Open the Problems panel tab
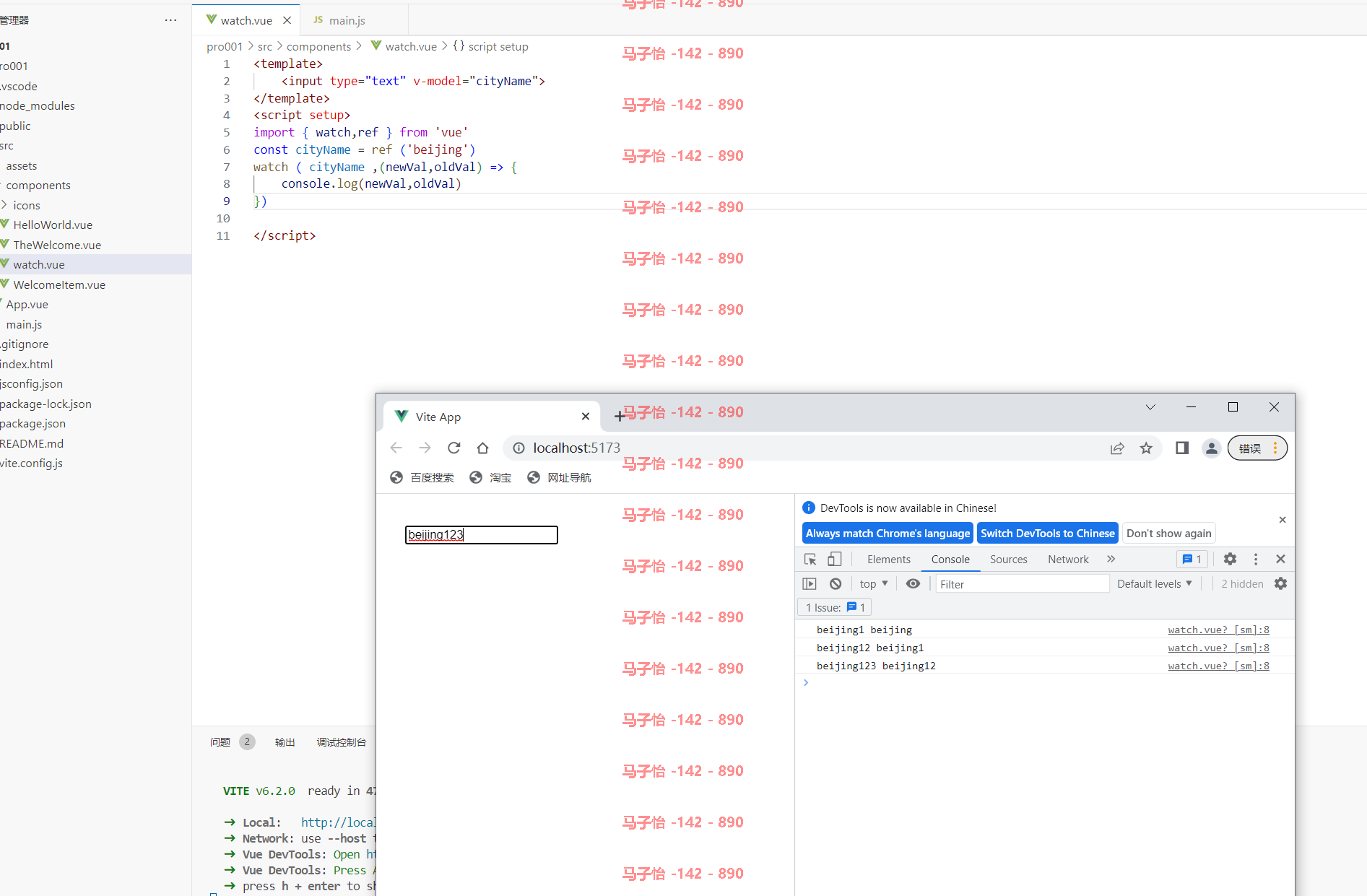 click(x=220, y=741)
